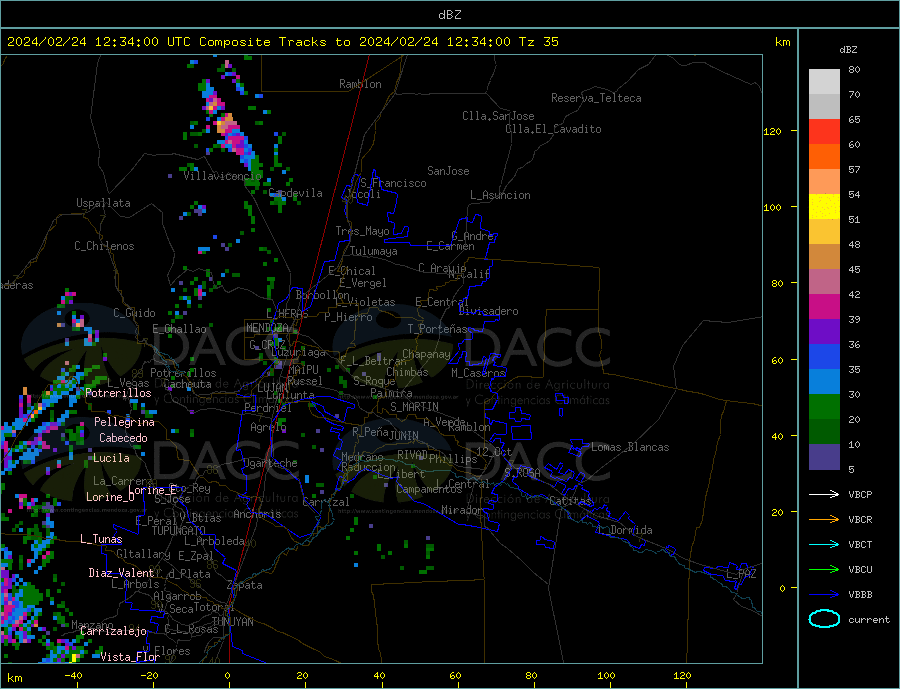Click the 'Uspallata' label on map

[x=103, y=203]
